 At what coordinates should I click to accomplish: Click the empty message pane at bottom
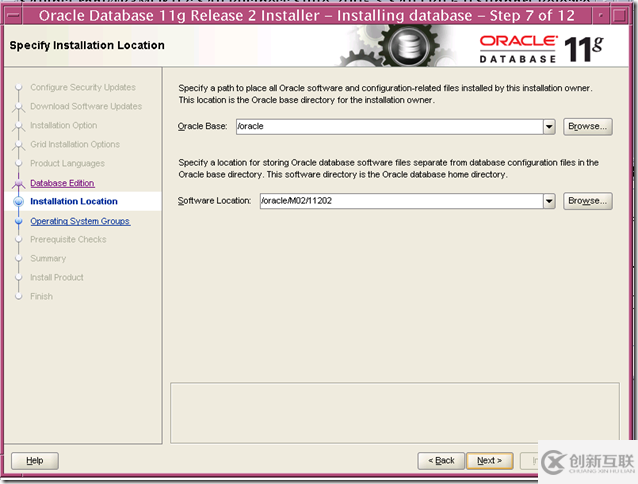click(395, 413)
